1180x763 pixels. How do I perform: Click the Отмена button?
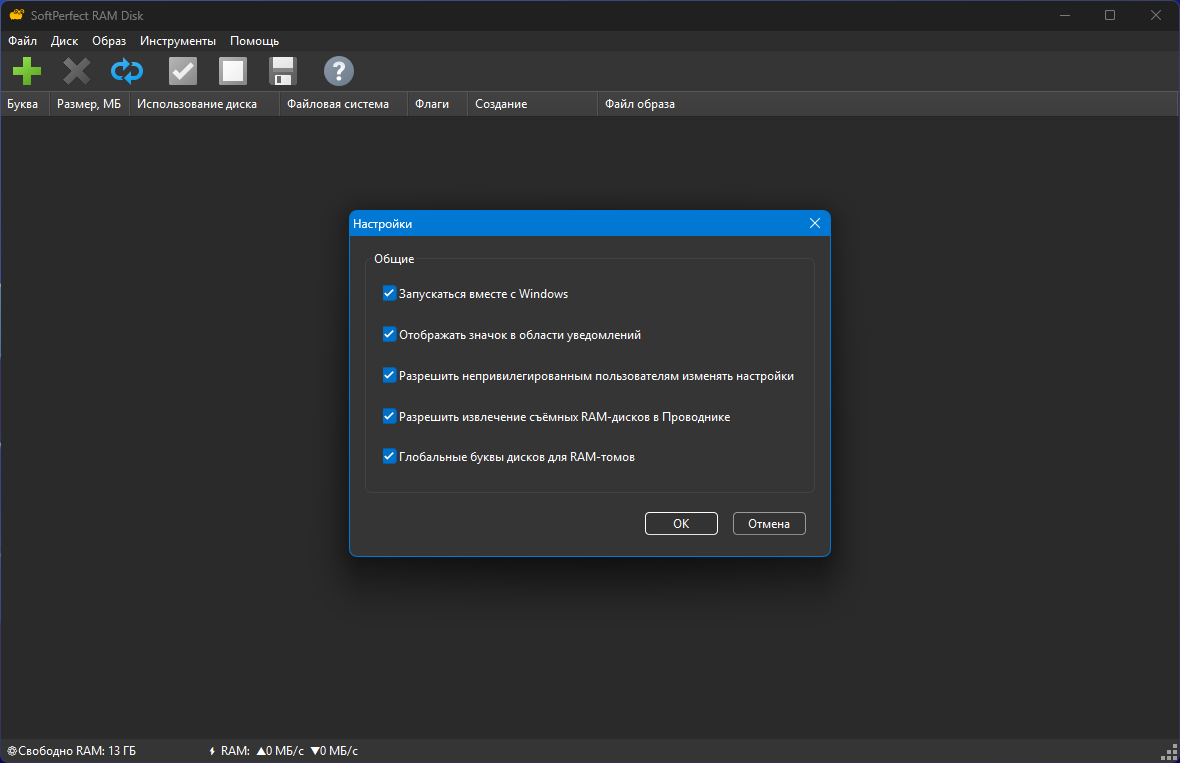coord(769,524)
